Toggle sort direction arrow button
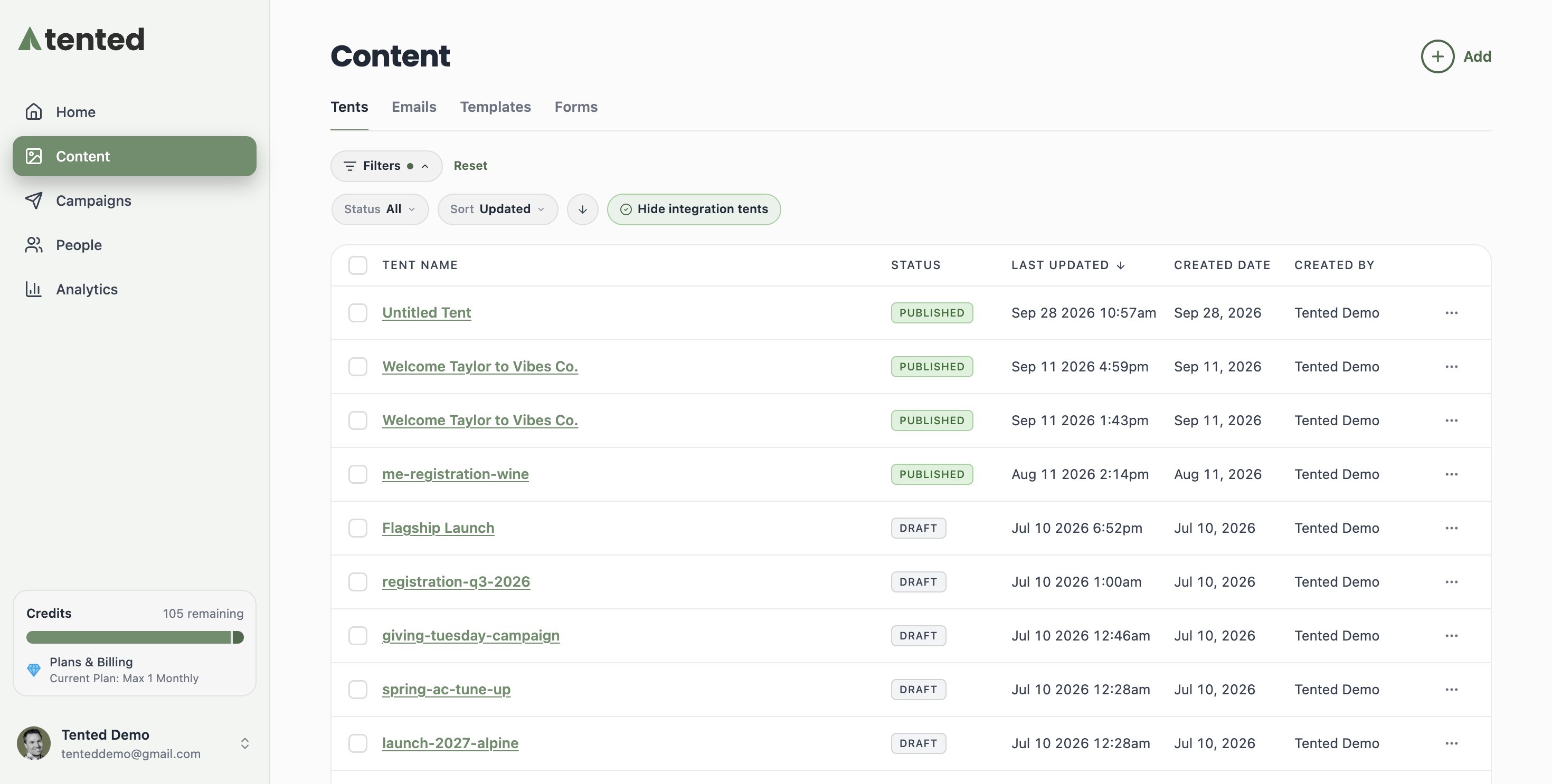Screen dimensions: 1552x784 tap(583, 209)
